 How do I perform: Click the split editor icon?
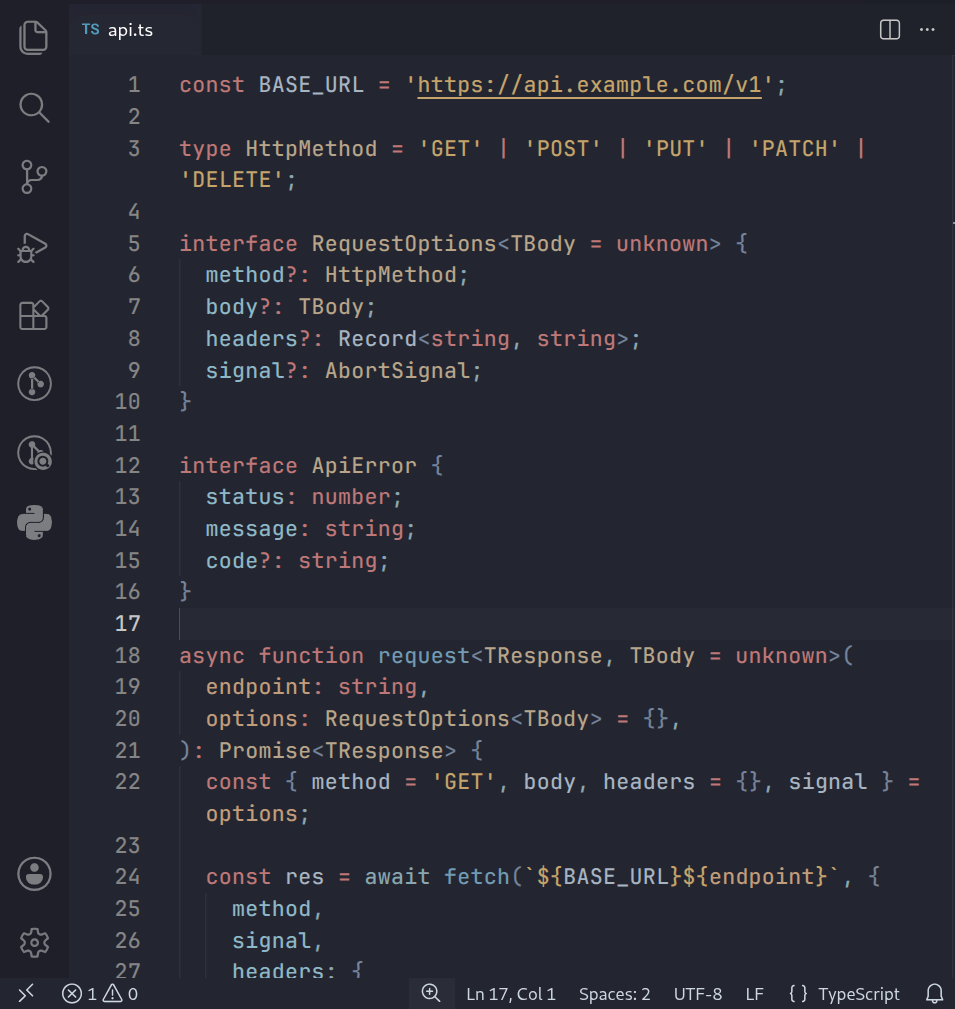click(889, 30)
